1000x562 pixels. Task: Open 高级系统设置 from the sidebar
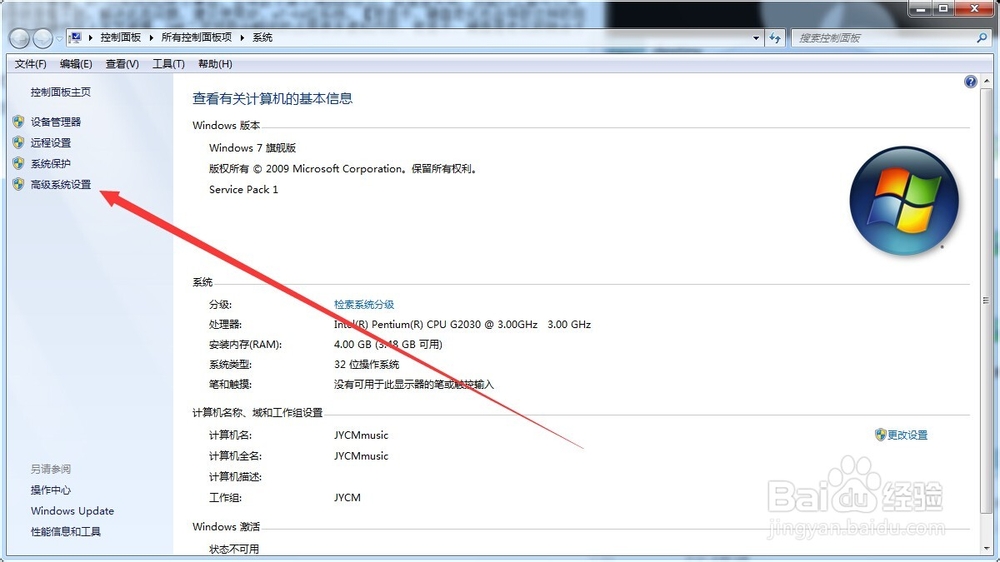pos(61,185)
